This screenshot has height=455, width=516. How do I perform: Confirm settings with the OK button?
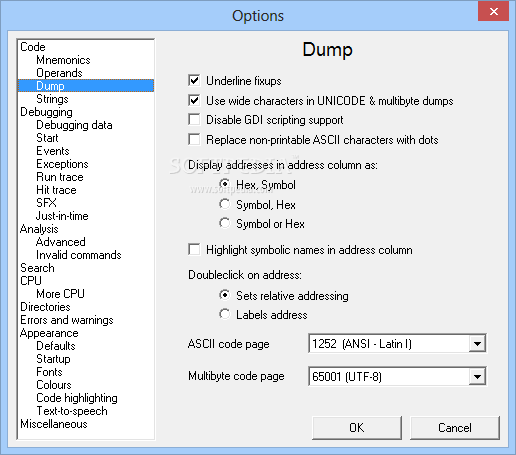click(x=357, y=428)
